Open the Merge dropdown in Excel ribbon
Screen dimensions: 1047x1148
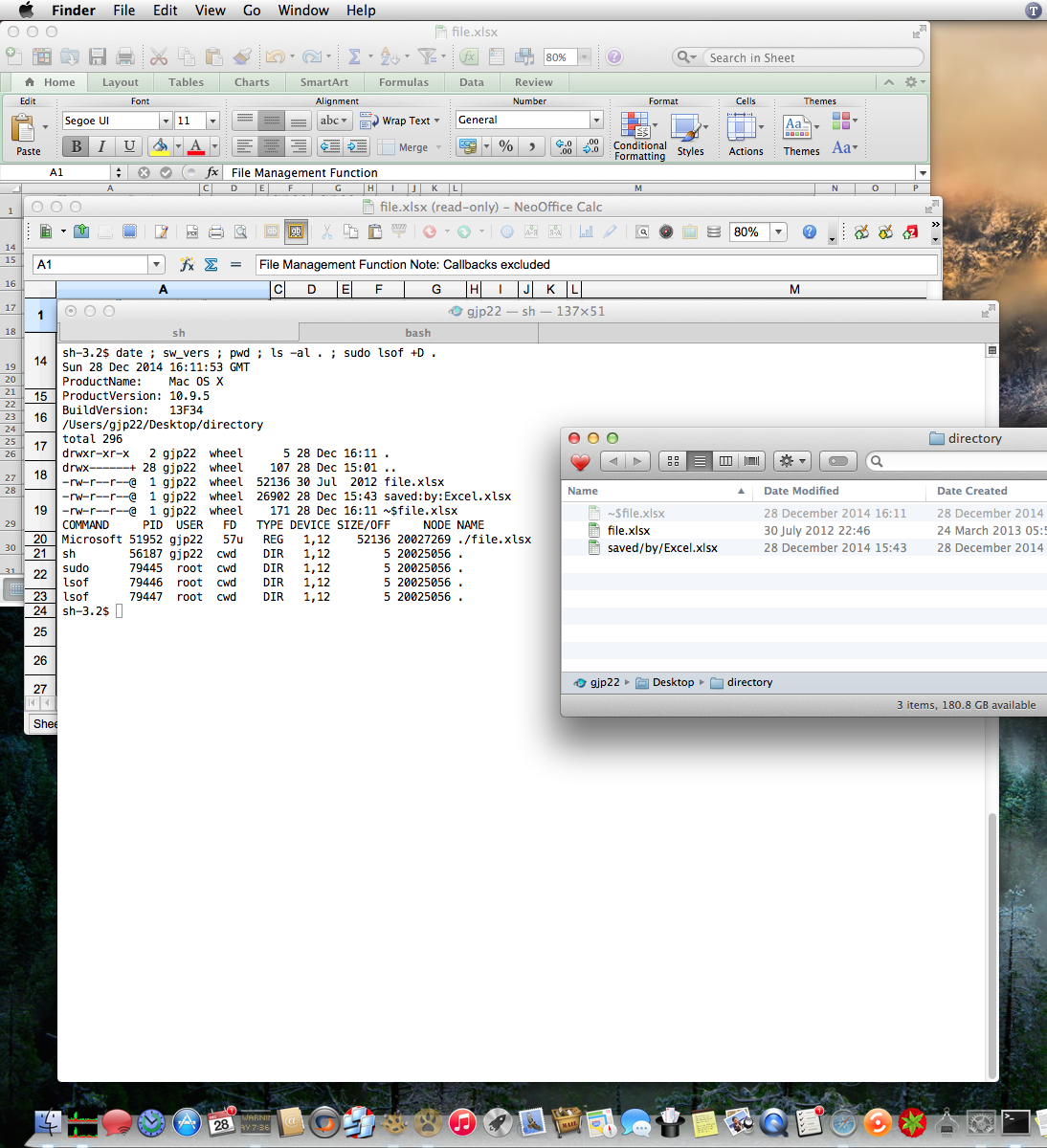point(439,147)
